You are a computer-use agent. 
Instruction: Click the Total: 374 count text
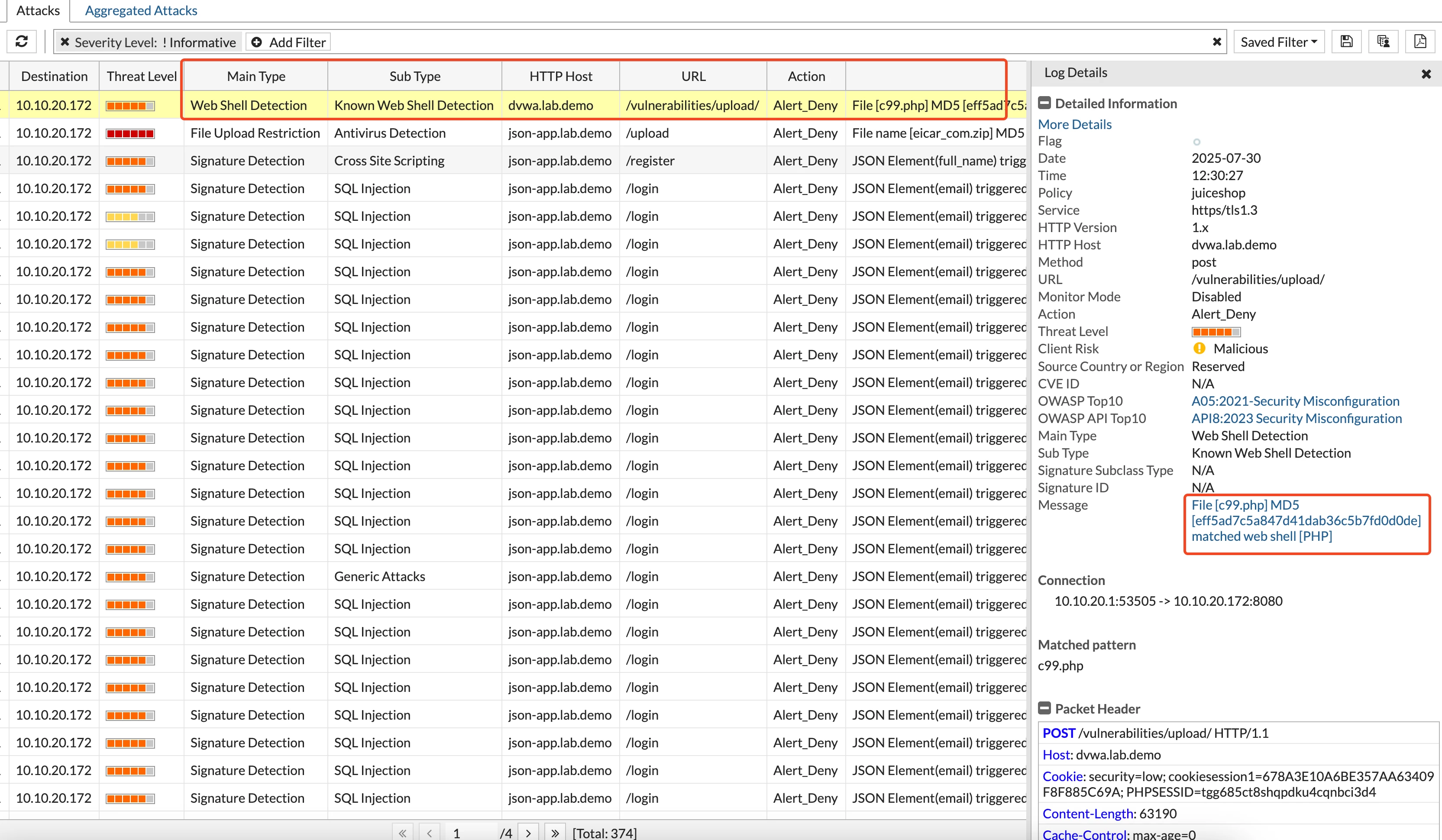pyautogui.click(x=604, y=833)
